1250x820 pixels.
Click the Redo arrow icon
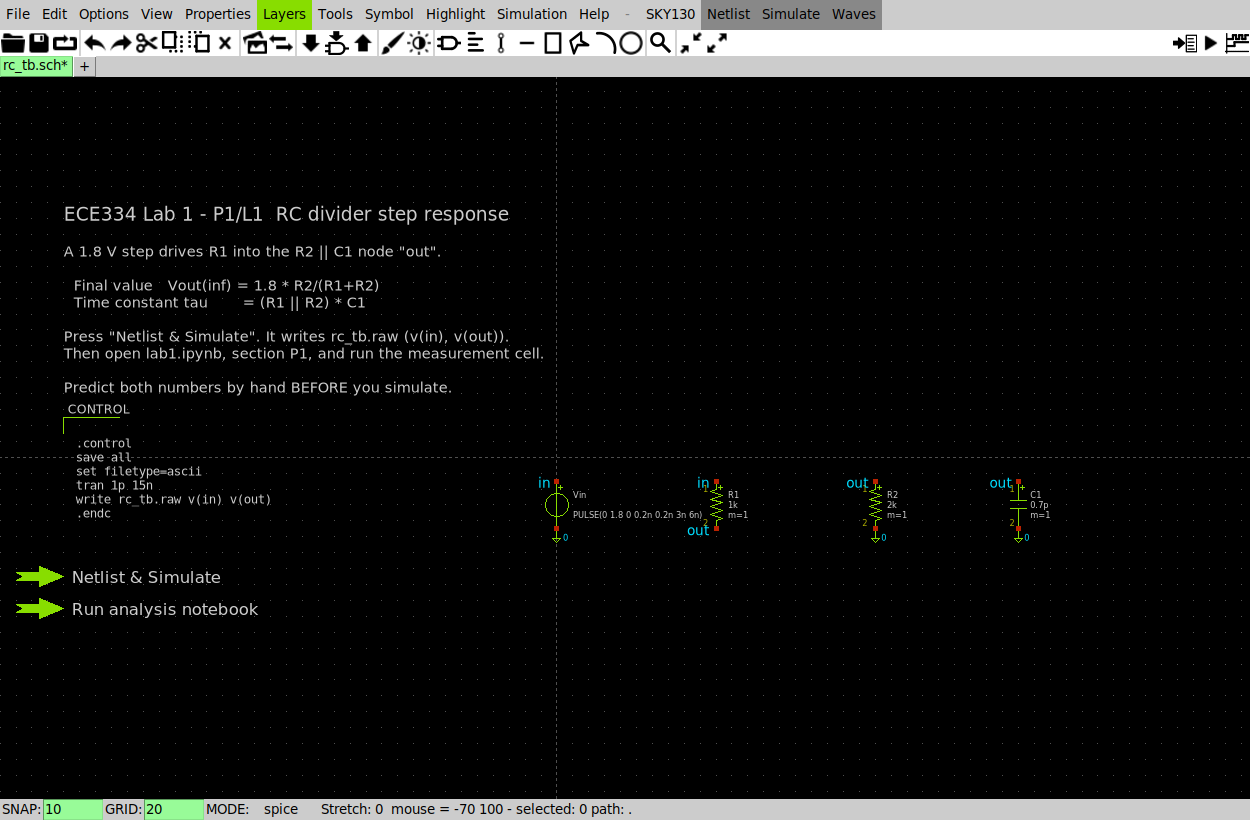(120, 43)
